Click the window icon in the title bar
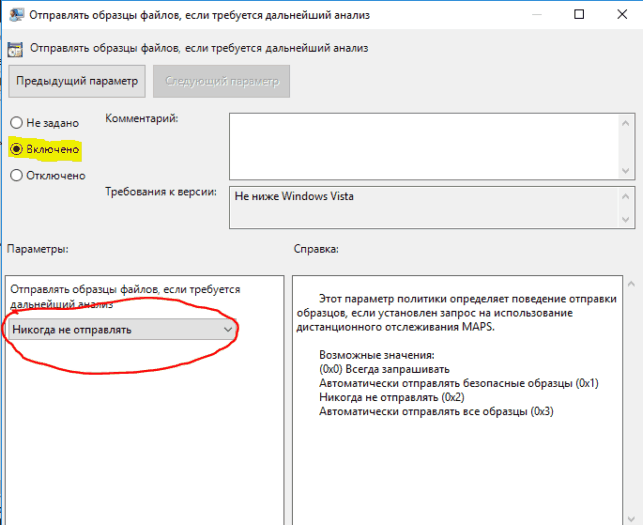643x525 pixels. (16, 15)
